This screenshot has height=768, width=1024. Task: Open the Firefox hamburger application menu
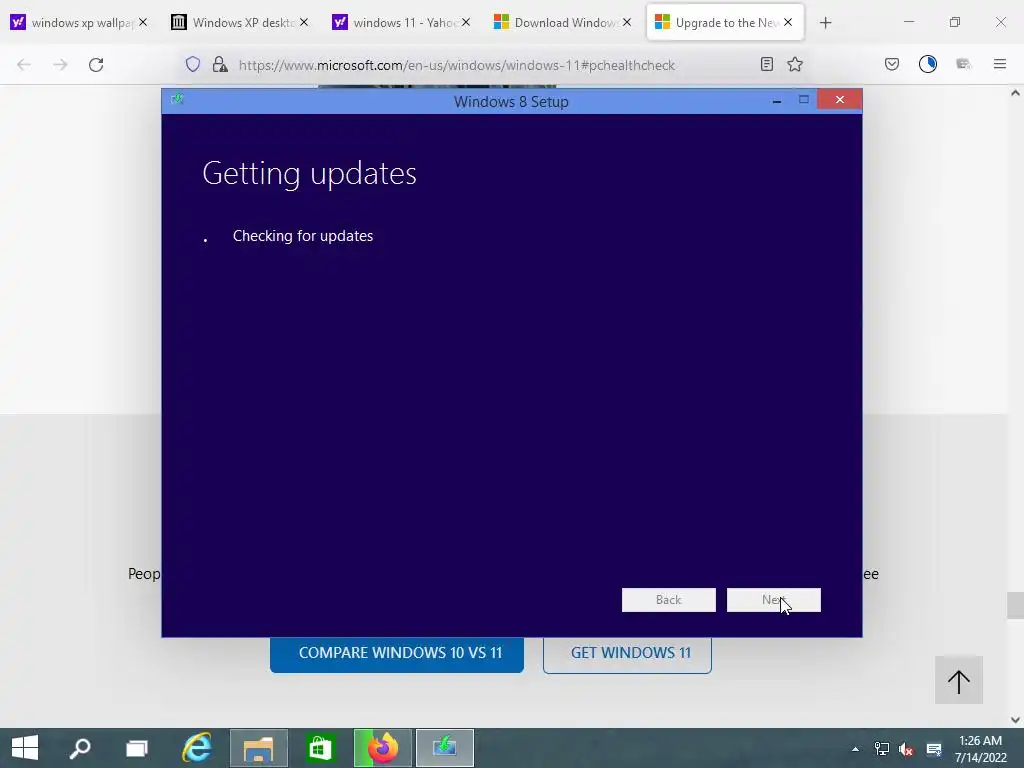1000,64
